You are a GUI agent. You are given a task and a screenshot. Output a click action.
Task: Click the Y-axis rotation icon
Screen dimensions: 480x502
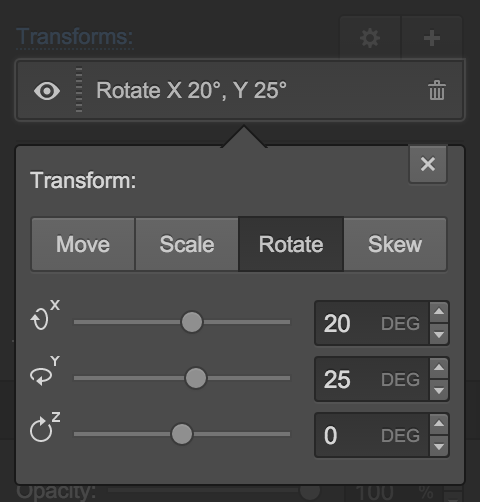click(45, 371)
